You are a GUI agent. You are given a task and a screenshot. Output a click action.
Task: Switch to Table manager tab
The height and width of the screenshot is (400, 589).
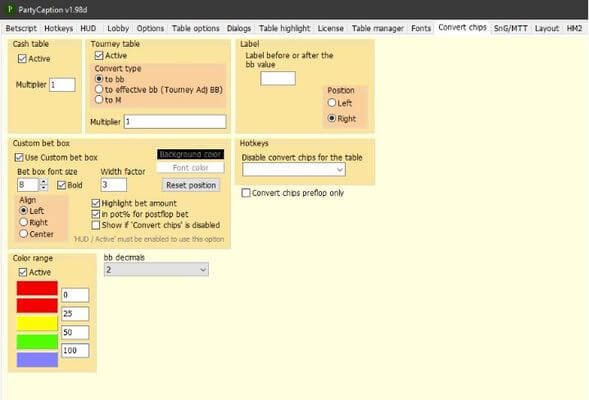click(378, 29)
